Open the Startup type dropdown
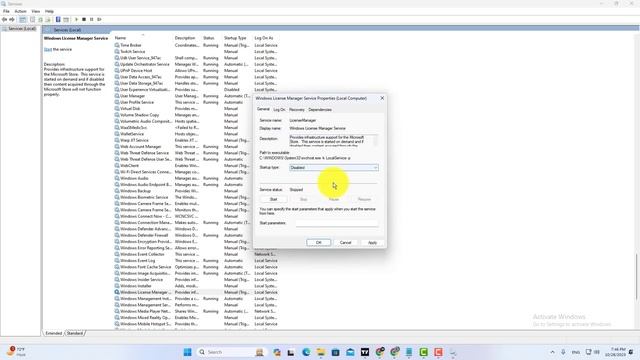 tap(334, 168)
